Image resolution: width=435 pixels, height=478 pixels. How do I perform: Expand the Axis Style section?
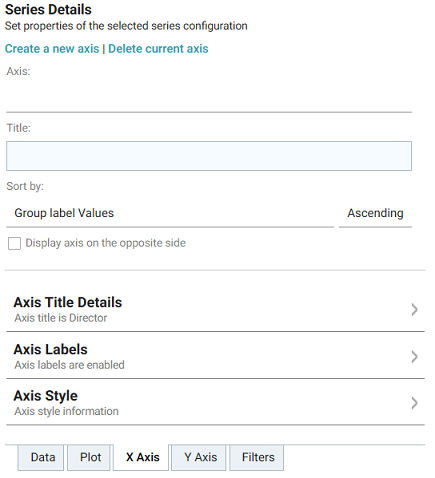coord(215,403)
